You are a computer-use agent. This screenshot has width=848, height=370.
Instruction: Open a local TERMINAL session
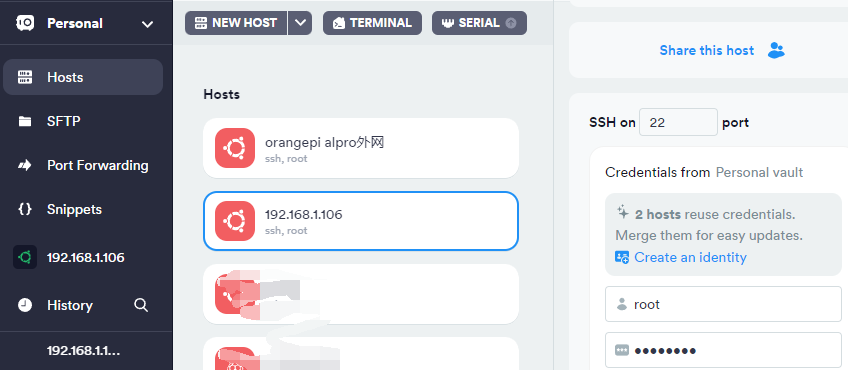pos(372,23)
